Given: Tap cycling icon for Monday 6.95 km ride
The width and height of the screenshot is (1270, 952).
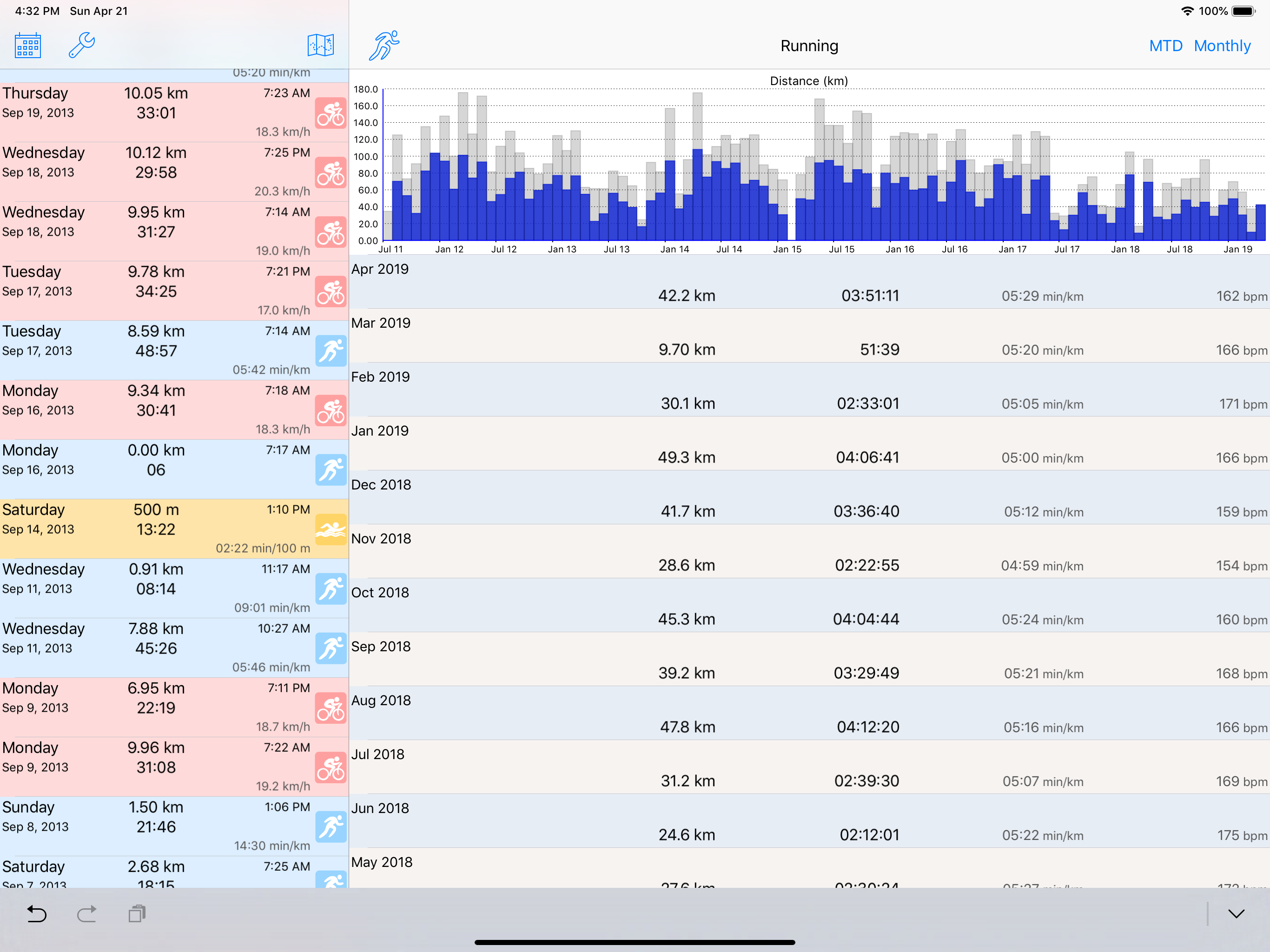Looking at the screenshot, I should pos(331,708).
